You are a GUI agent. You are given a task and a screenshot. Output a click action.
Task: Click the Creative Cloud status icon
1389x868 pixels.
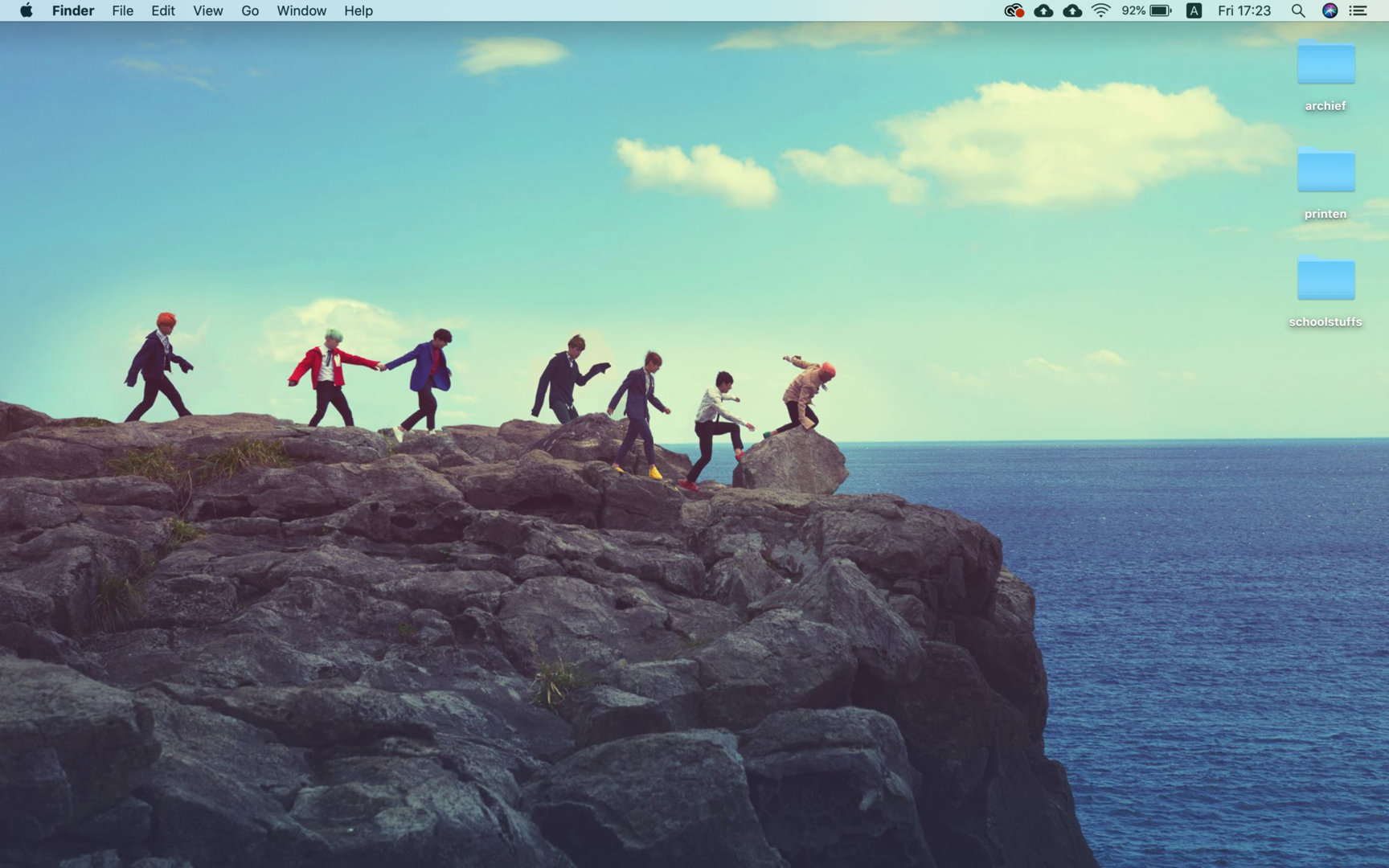(1014, 10)
